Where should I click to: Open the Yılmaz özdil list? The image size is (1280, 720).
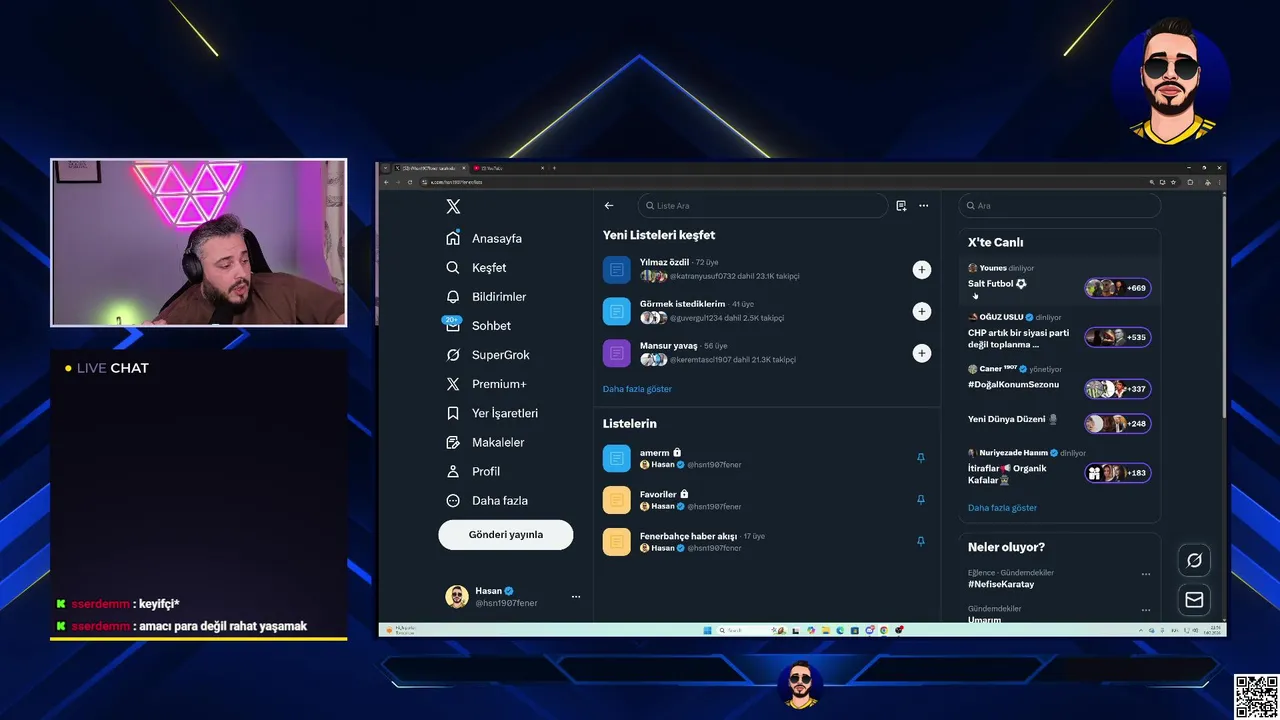[767, 270]
